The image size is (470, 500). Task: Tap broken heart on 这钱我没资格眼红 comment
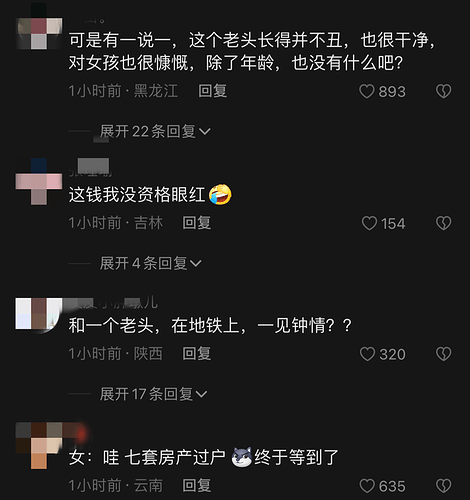coord(443,223)
